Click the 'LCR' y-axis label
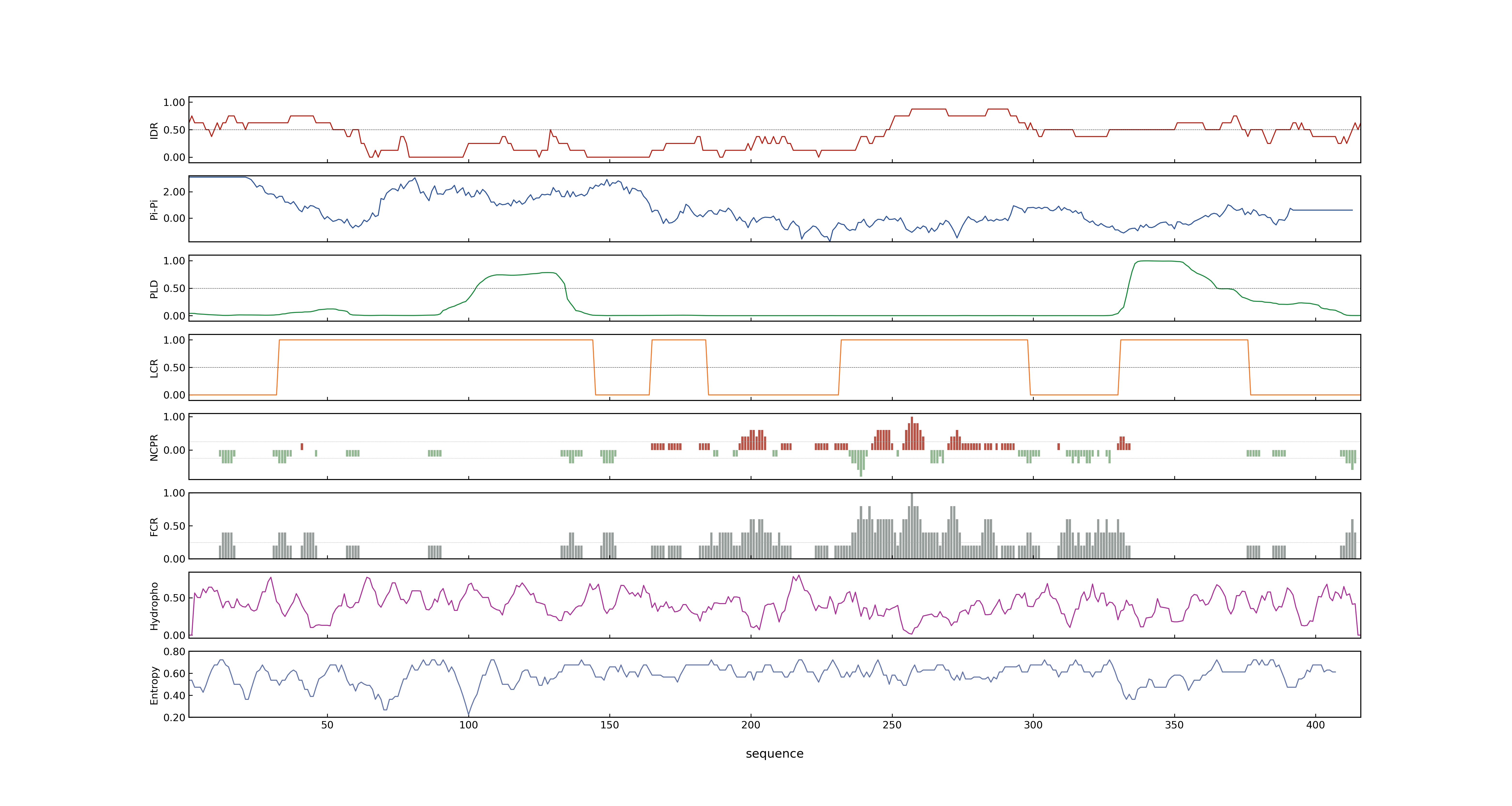The width and height of the screenshot is (1512, 806). (x=154, y=368)
